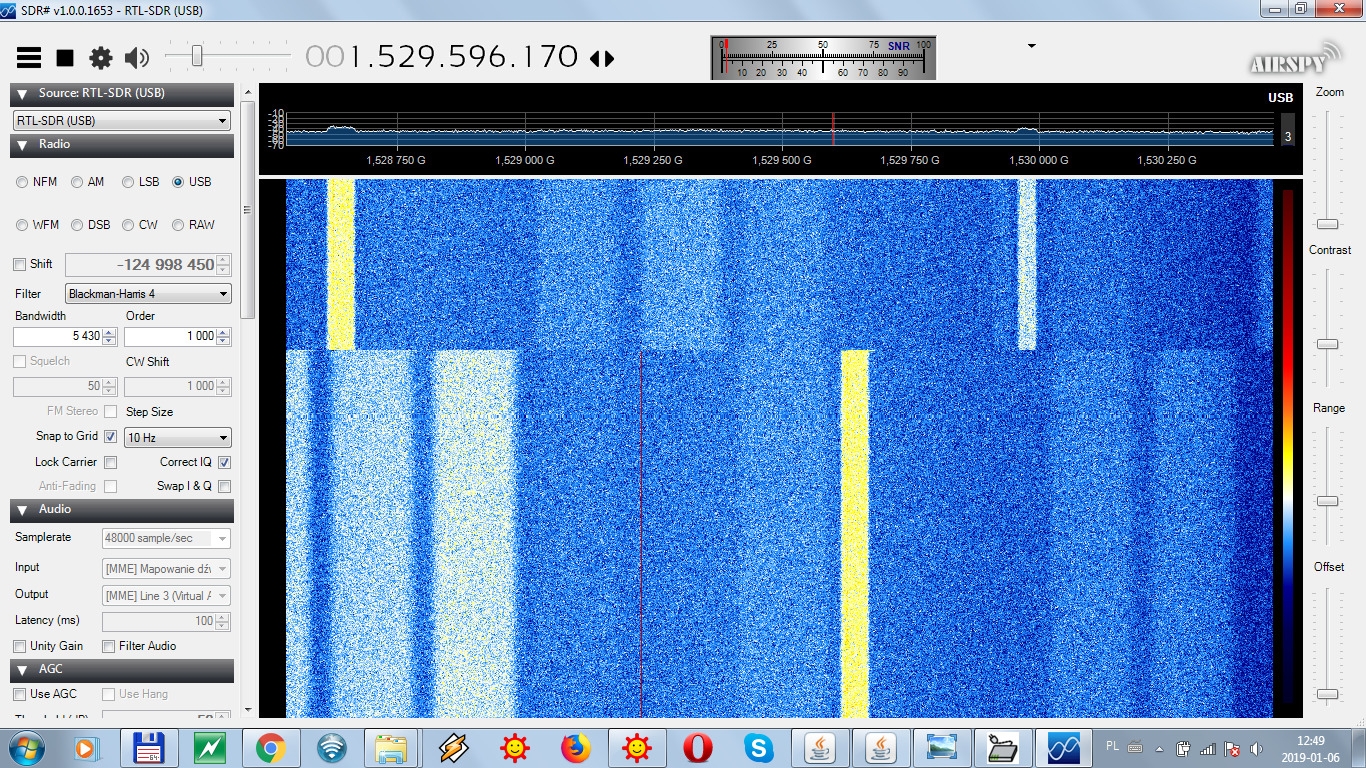Open the scanner taskbar icon
Image resolution: width=1366 pixels, height=768 pixels.
coord(1002,747)
